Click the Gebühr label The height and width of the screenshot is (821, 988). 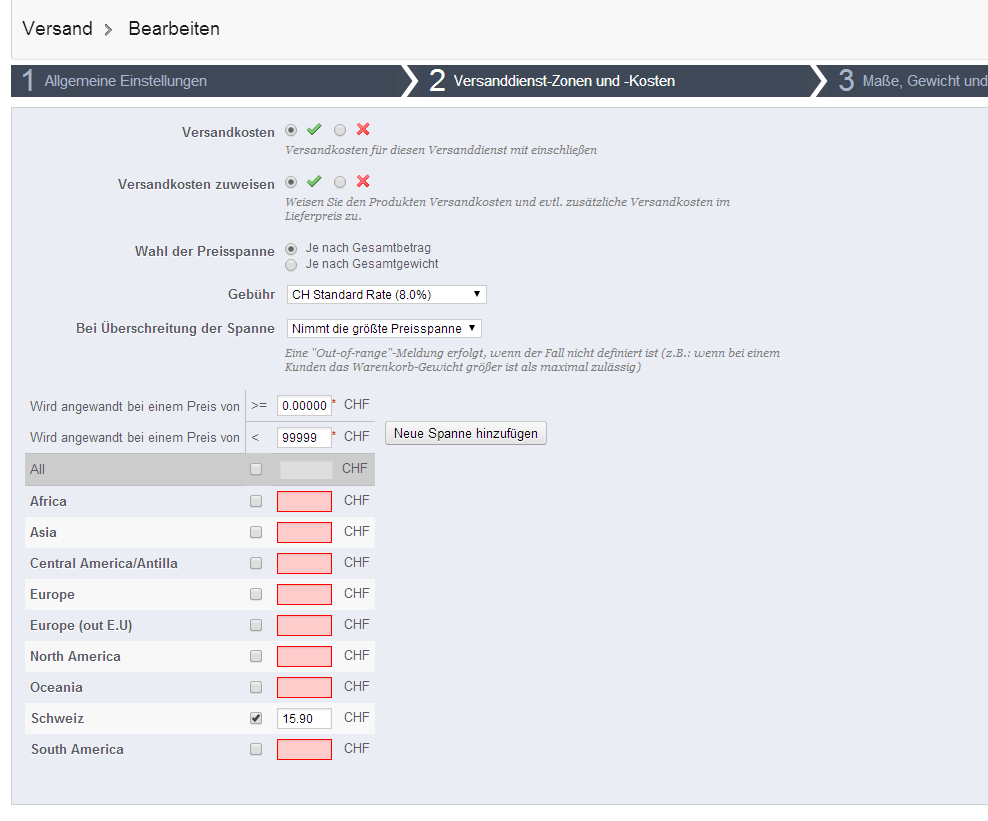pos(251,294)
